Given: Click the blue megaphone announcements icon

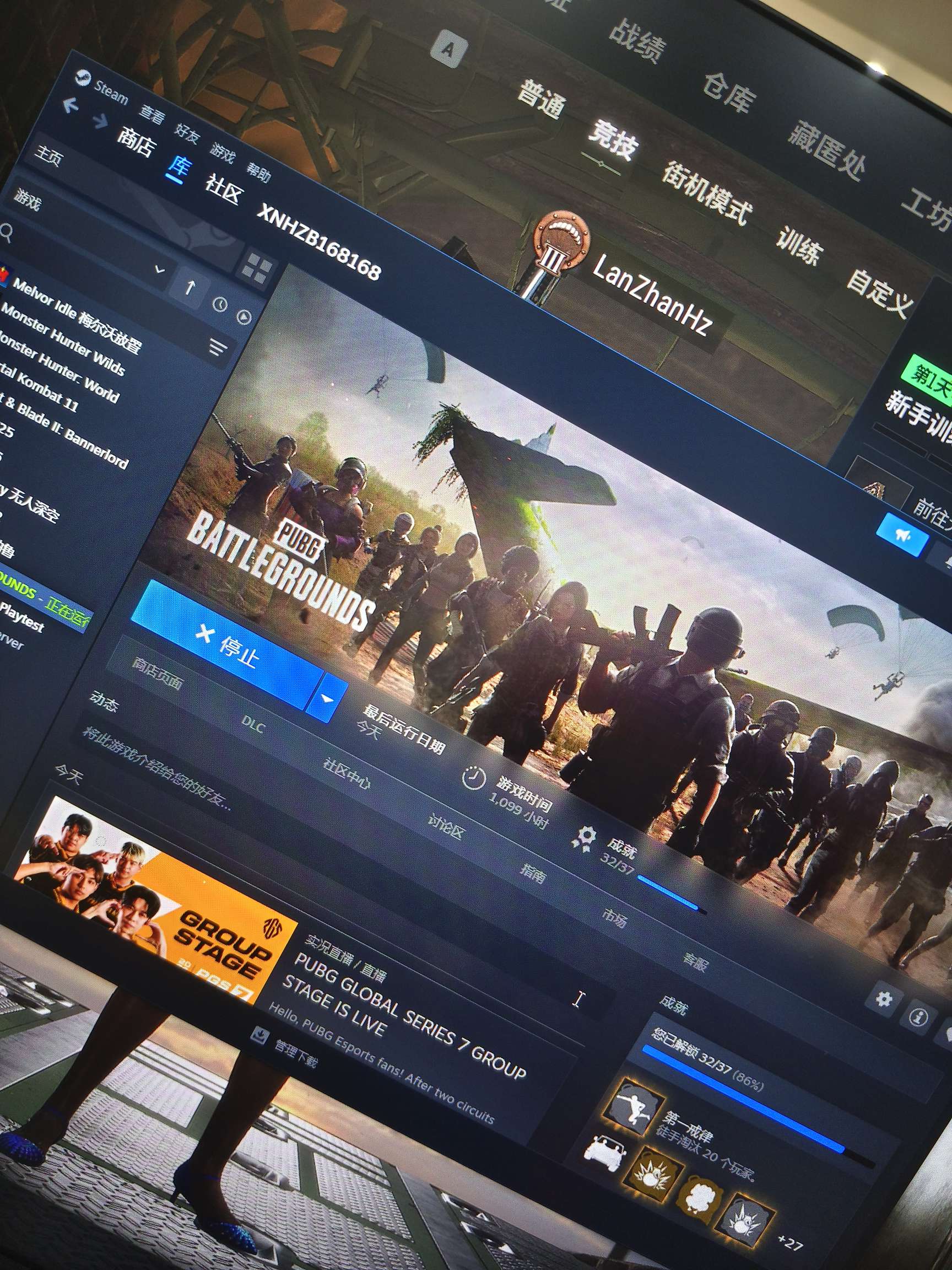Looking at the screenshot, I should point(901,535).
